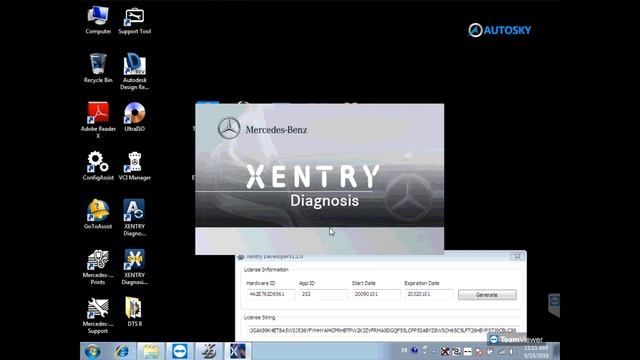Open the Computer desktop icon

[x=98, y=20]
